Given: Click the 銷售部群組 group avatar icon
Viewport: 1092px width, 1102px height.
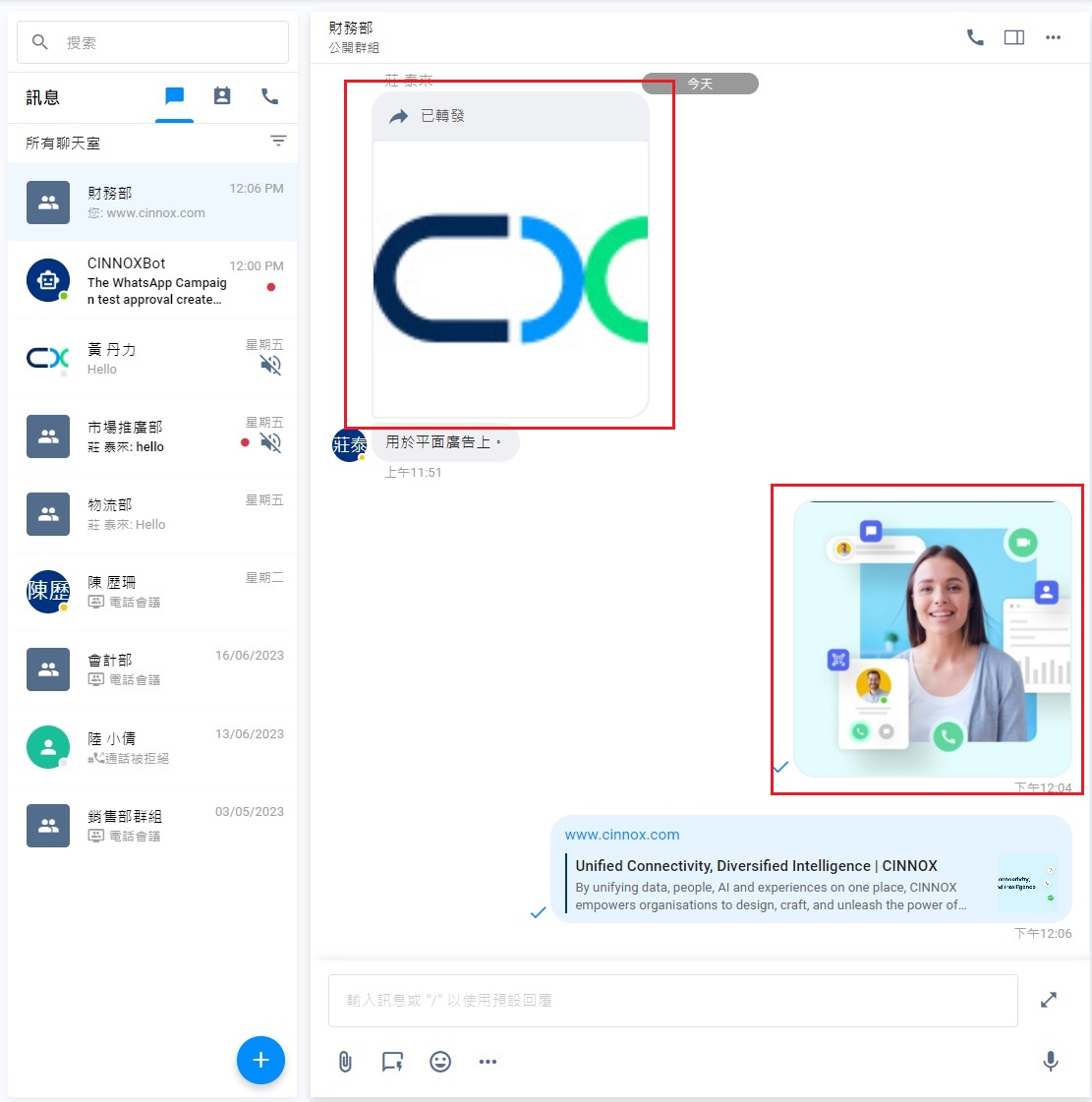Looking at the screenshot, I should pyautogui.click(x=48, y=826).
